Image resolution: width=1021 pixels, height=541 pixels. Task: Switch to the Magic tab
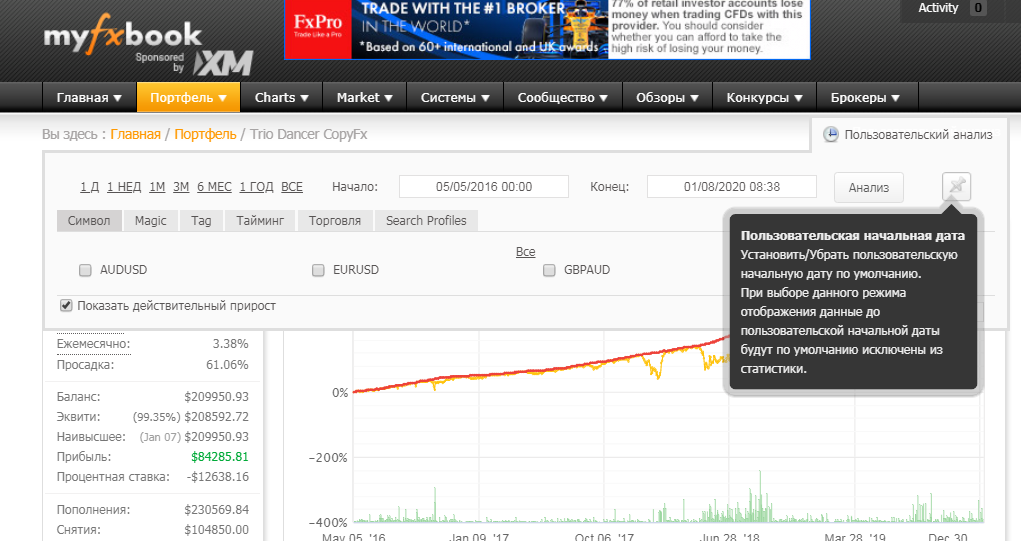[150, 221]
